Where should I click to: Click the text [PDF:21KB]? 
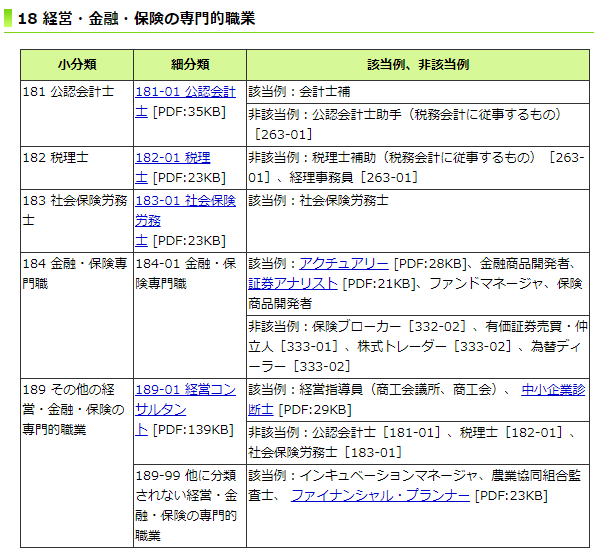[x=379, y=284]
